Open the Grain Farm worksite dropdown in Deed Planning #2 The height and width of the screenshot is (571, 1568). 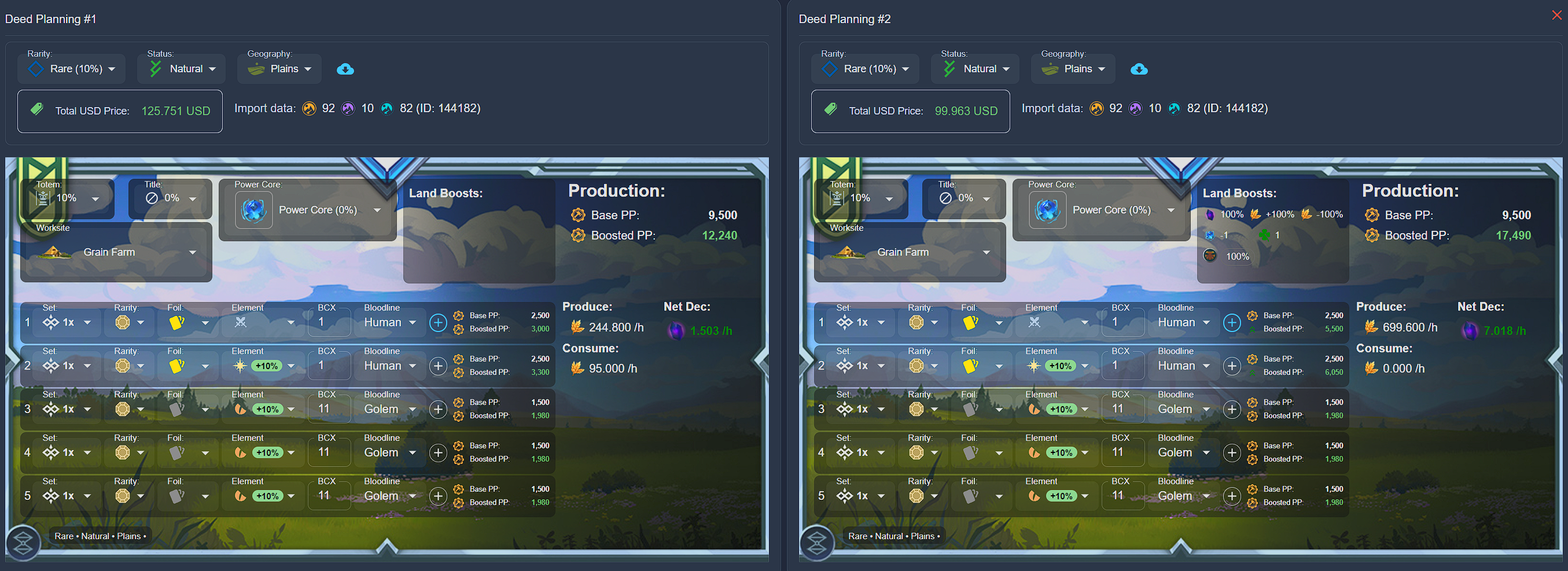coord(910,252)
